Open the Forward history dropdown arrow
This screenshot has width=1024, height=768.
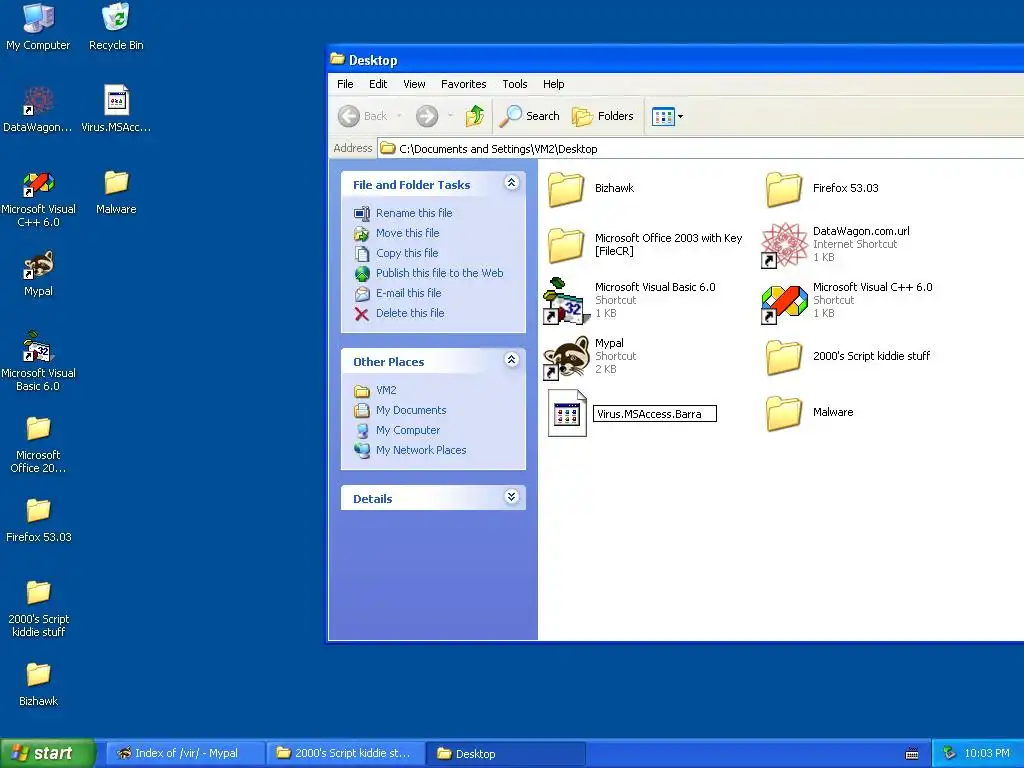pyautogui.click(x=450, y=116)
